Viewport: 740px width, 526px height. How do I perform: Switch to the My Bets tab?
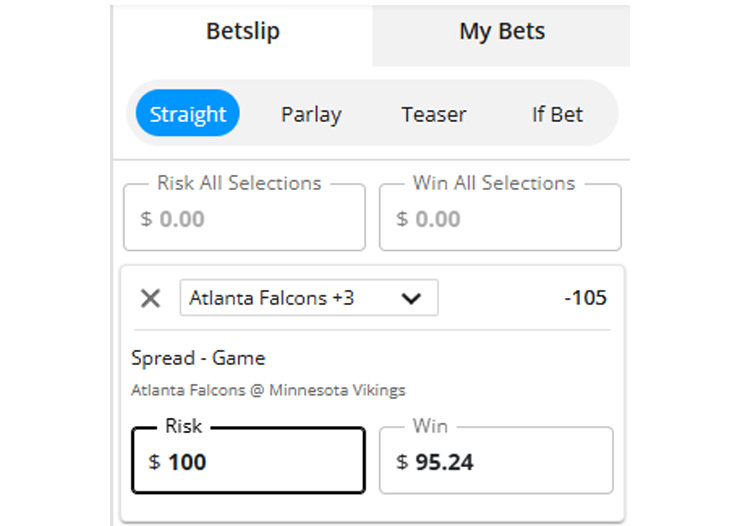click(501, 32)
